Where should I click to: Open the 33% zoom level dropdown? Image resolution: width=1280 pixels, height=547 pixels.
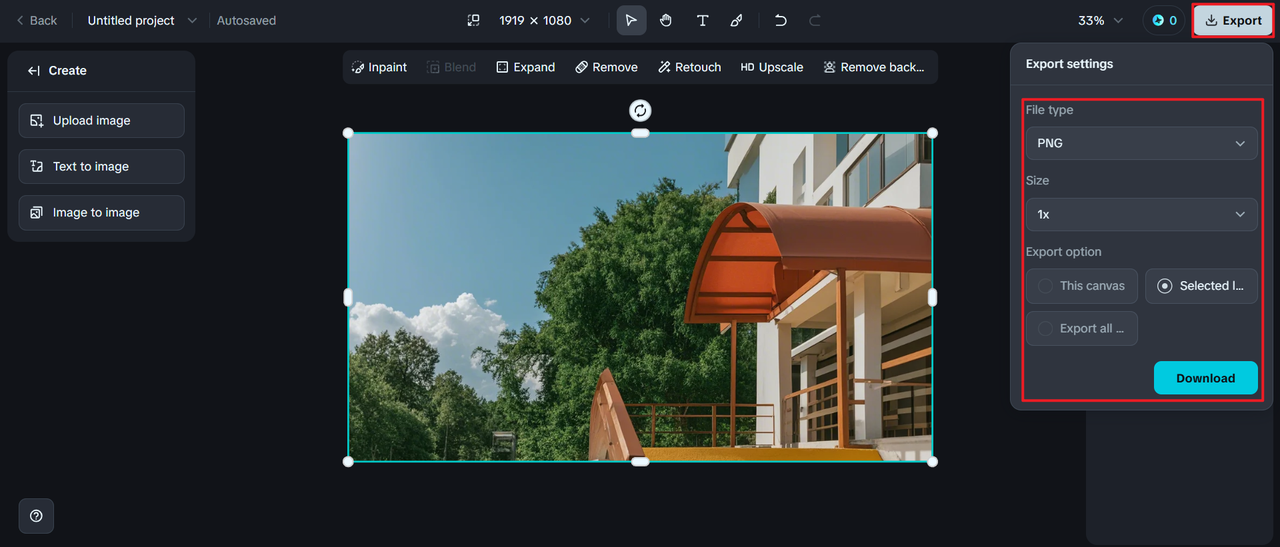tap(1101, 20)
